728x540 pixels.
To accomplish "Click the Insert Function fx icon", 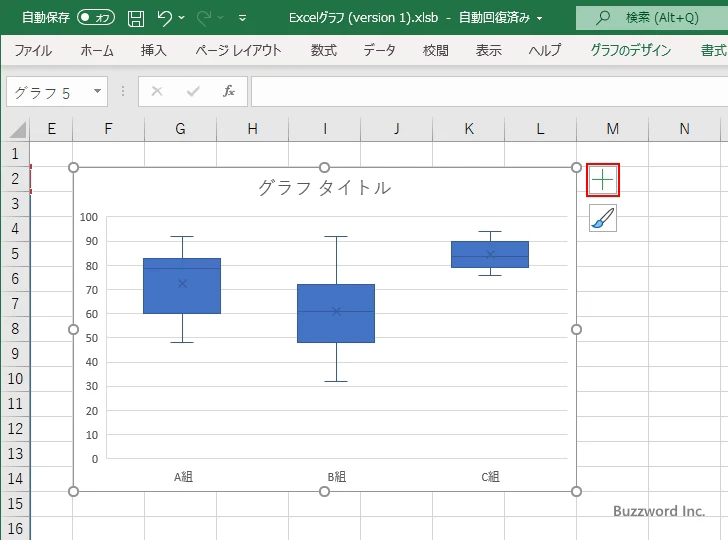I will point(228,91).
